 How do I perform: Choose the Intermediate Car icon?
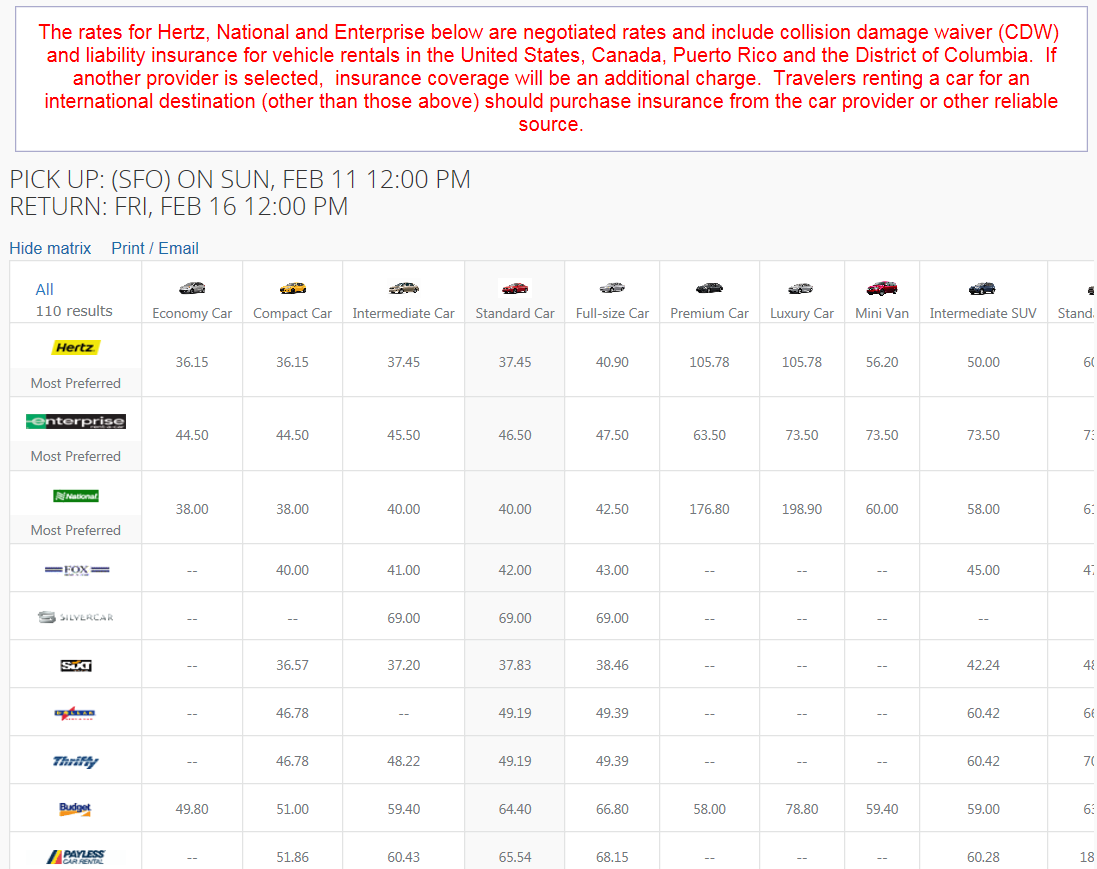404,288
